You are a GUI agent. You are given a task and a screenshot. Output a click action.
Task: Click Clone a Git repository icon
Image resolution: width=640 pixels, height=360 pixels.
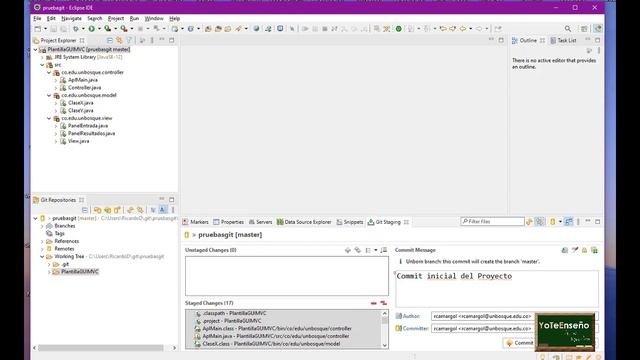(107, 210)
